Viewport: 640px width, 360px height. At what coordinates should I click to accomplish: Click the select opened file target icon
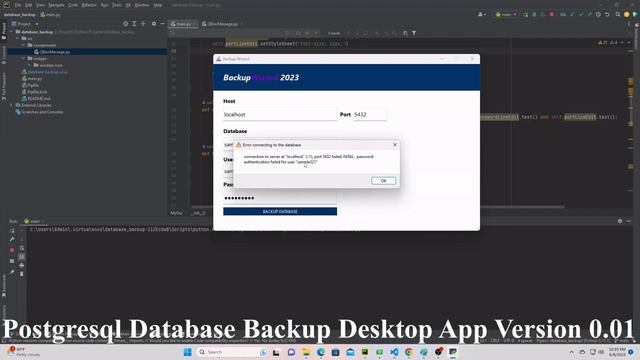tap(125, 24)
